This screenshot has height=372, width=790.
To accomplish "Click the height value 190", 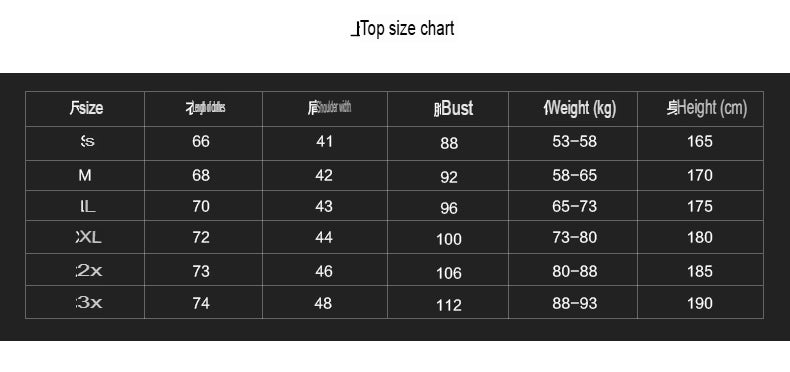I will [700, 303].
